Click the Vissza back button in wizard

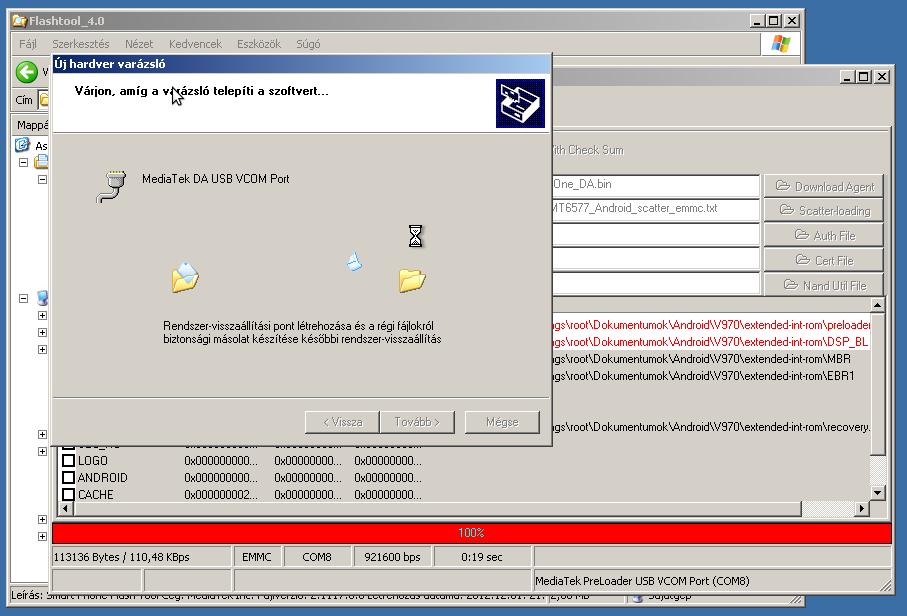(342, 422)
